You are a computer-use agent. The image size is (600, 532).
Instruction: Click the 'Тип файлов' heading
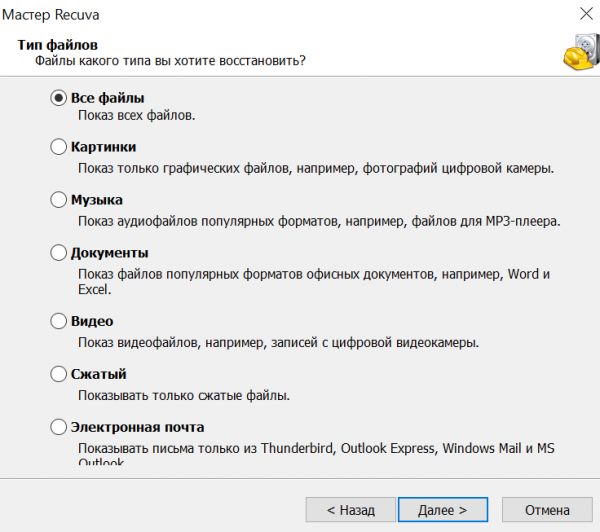click(x=57, y=45)
